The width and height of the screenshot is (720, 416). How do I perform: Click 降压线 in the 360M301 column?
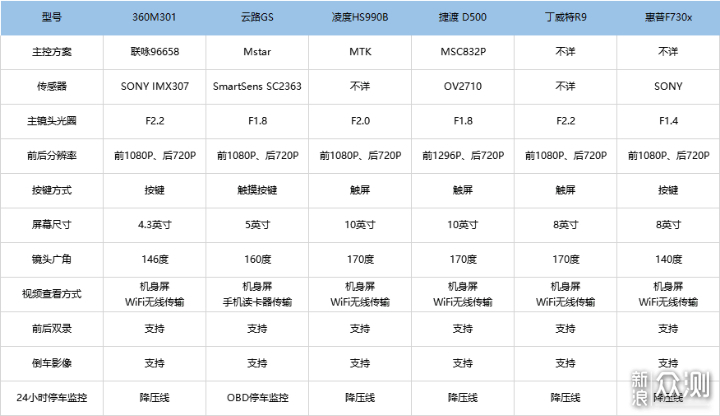point(154,398)
